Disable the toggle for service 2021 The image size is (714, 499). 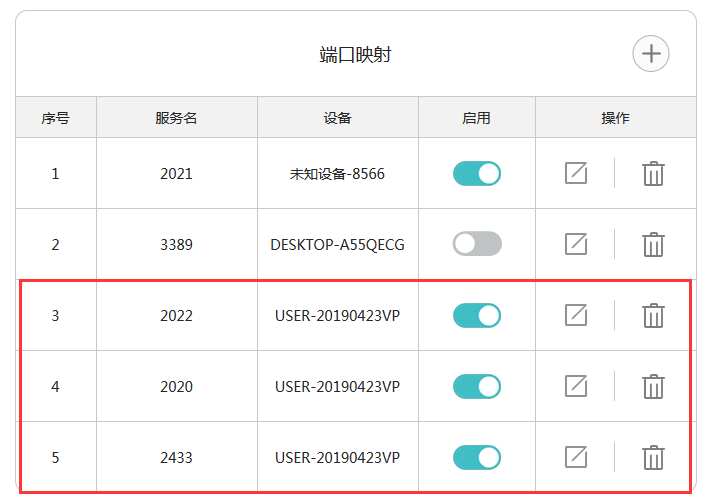[477, 173]
